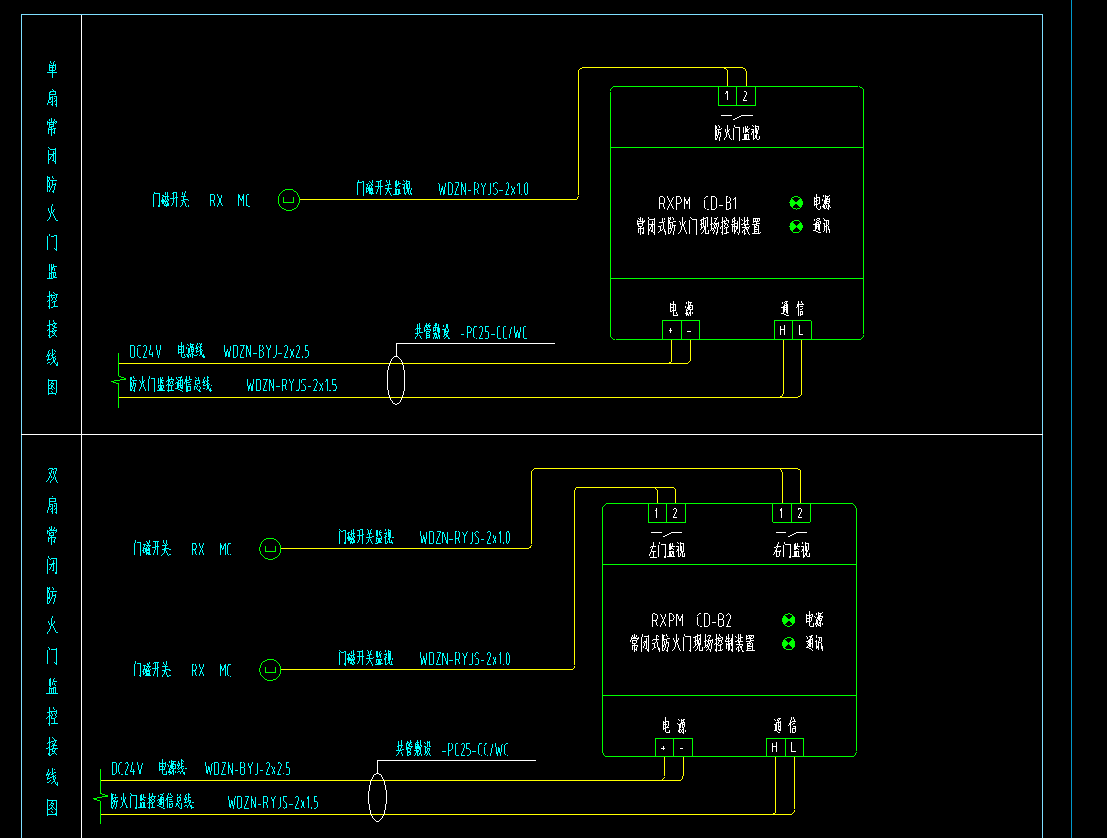
Task: Select the conduit ellipse symbol in the double-door diagram
Action: tap(378, 797)
